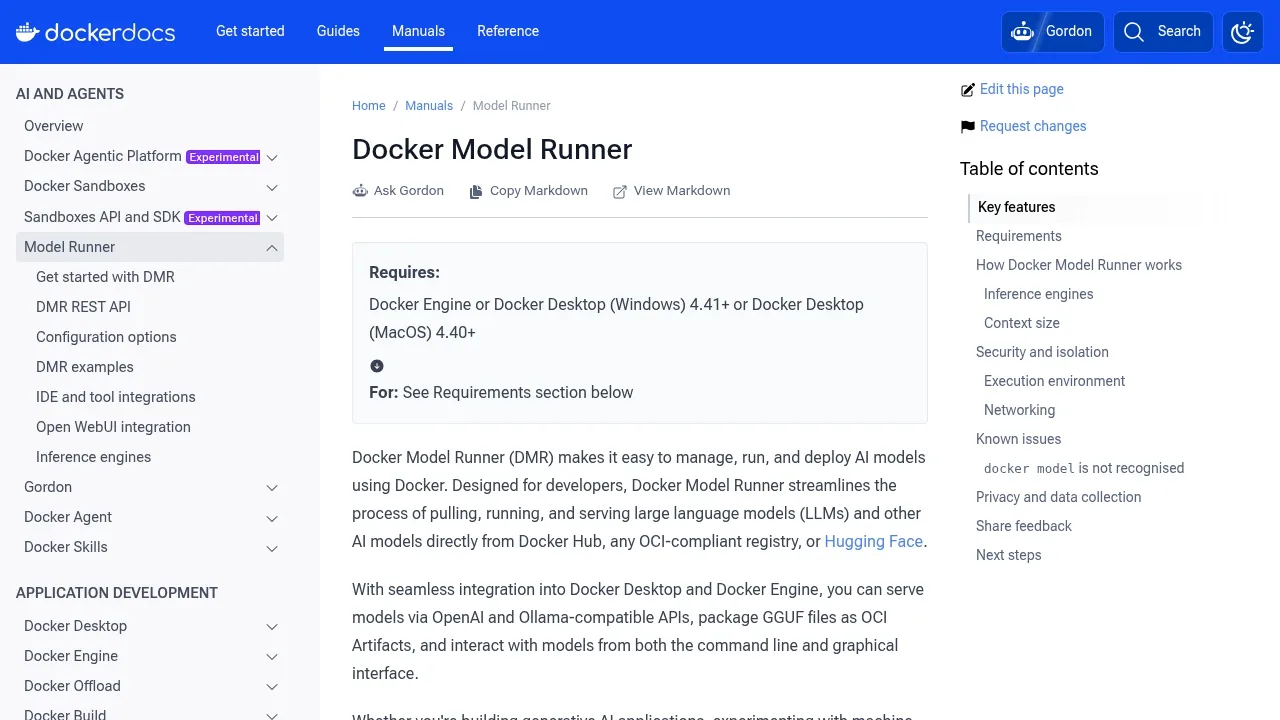Click Manuals breadcrumb link
This screenshot has height=720, width=1280.
[x=429, y=106]
